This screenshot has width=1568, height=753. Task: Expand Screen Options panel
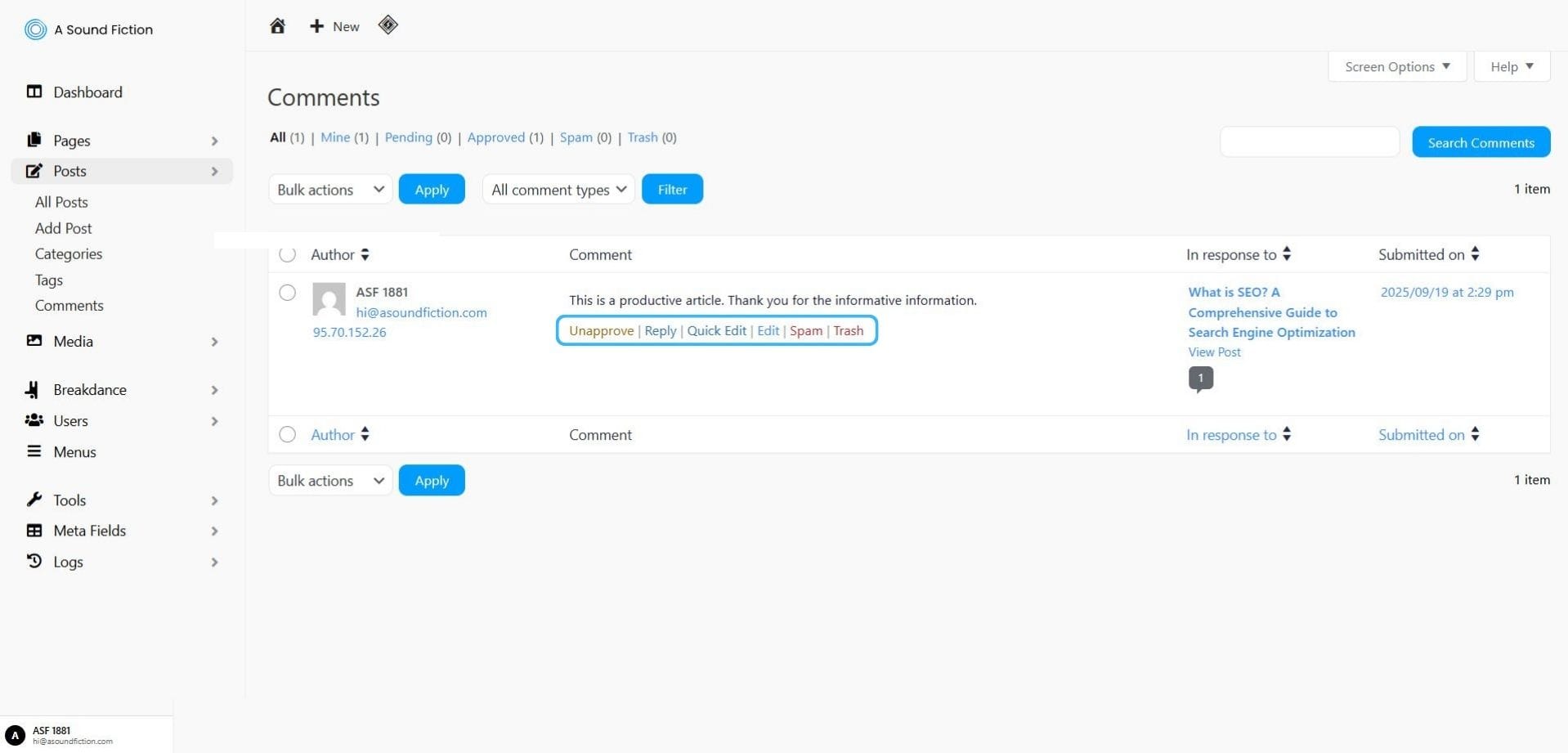coord(1396,67)
